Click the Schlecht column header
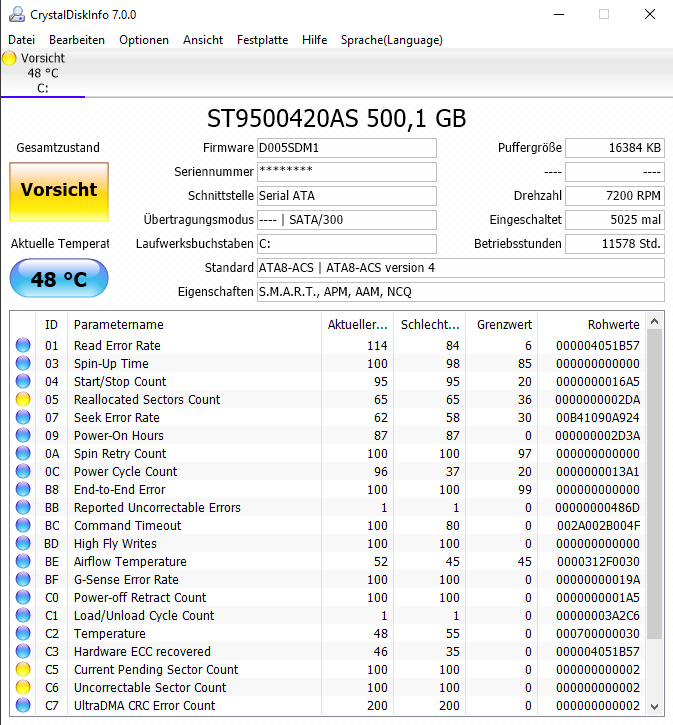673x725 pixels. tap(429, 325)
